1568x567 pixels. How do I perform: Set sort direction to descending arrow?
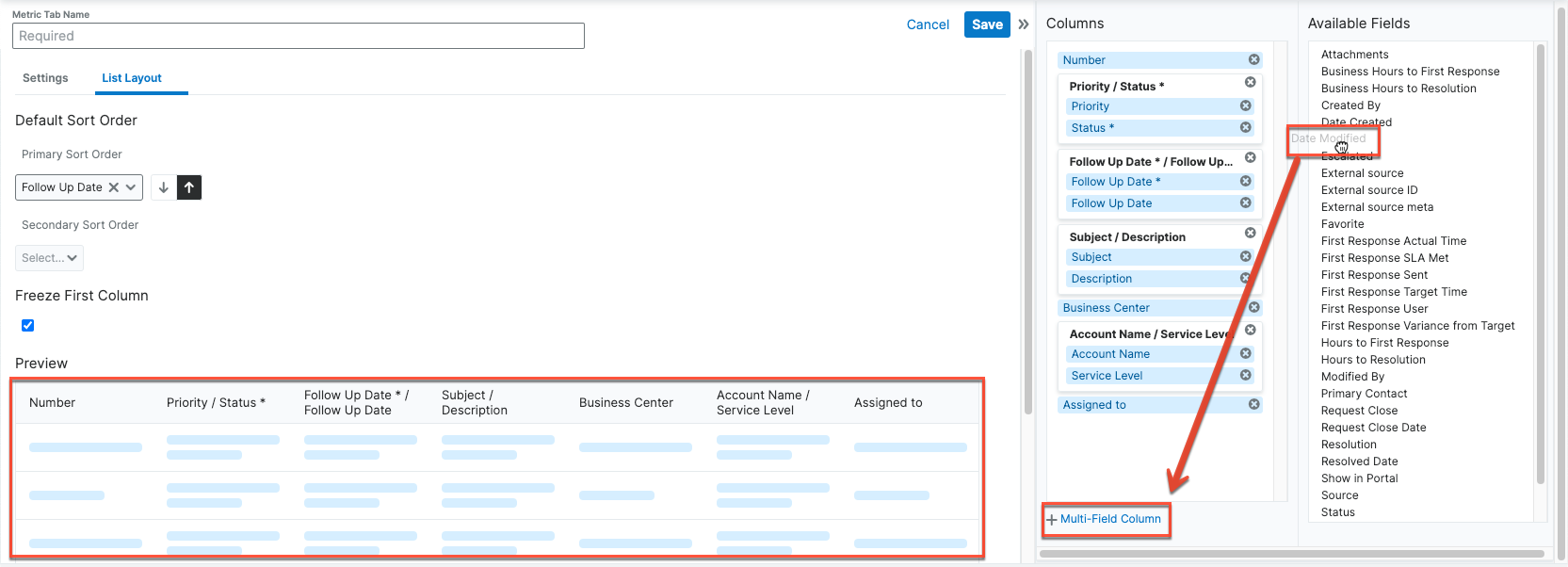click(x=163, y=187)
